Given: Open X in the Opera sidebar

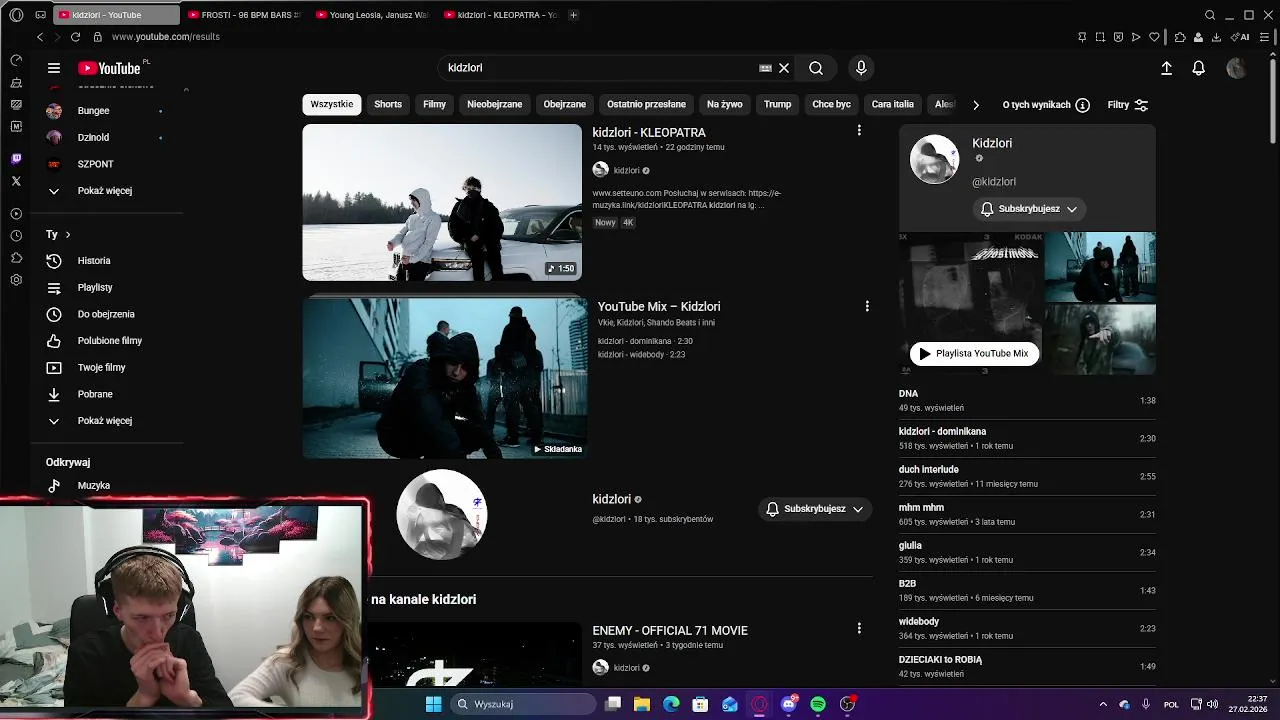Looking at the screenshot, I should (16, 181).
